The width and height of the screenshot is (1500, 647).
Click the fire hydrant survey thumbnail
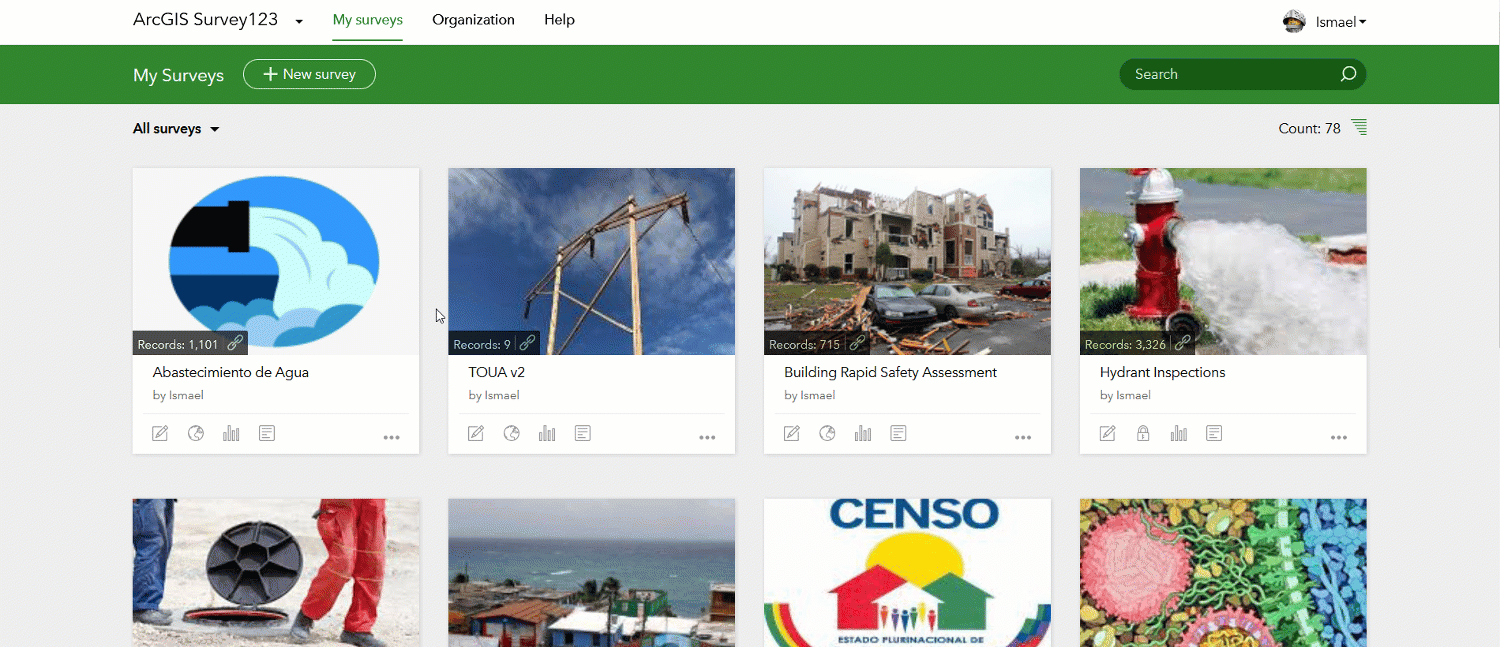tap(1223, 261)
